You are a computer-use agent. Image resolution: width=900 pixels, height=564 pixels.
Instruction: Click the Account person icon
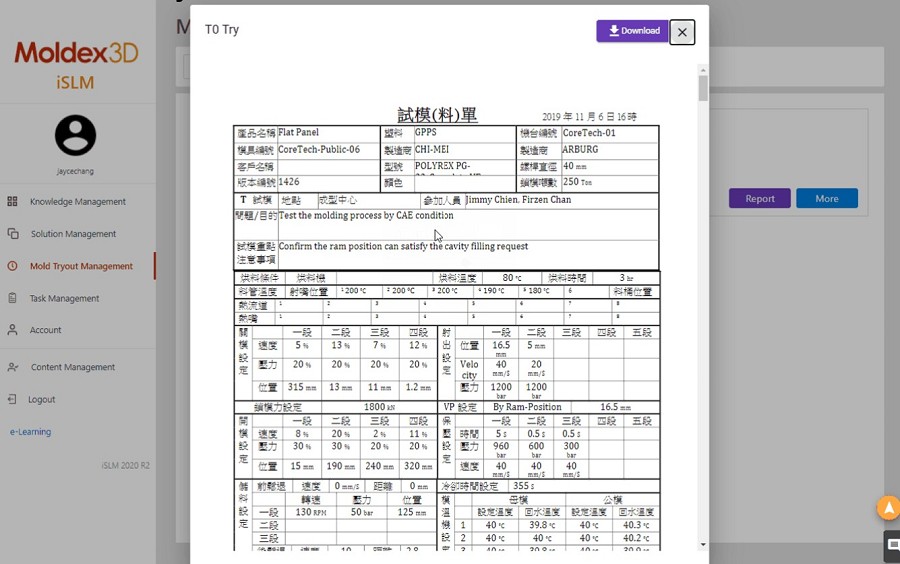[x=12, y=330]
